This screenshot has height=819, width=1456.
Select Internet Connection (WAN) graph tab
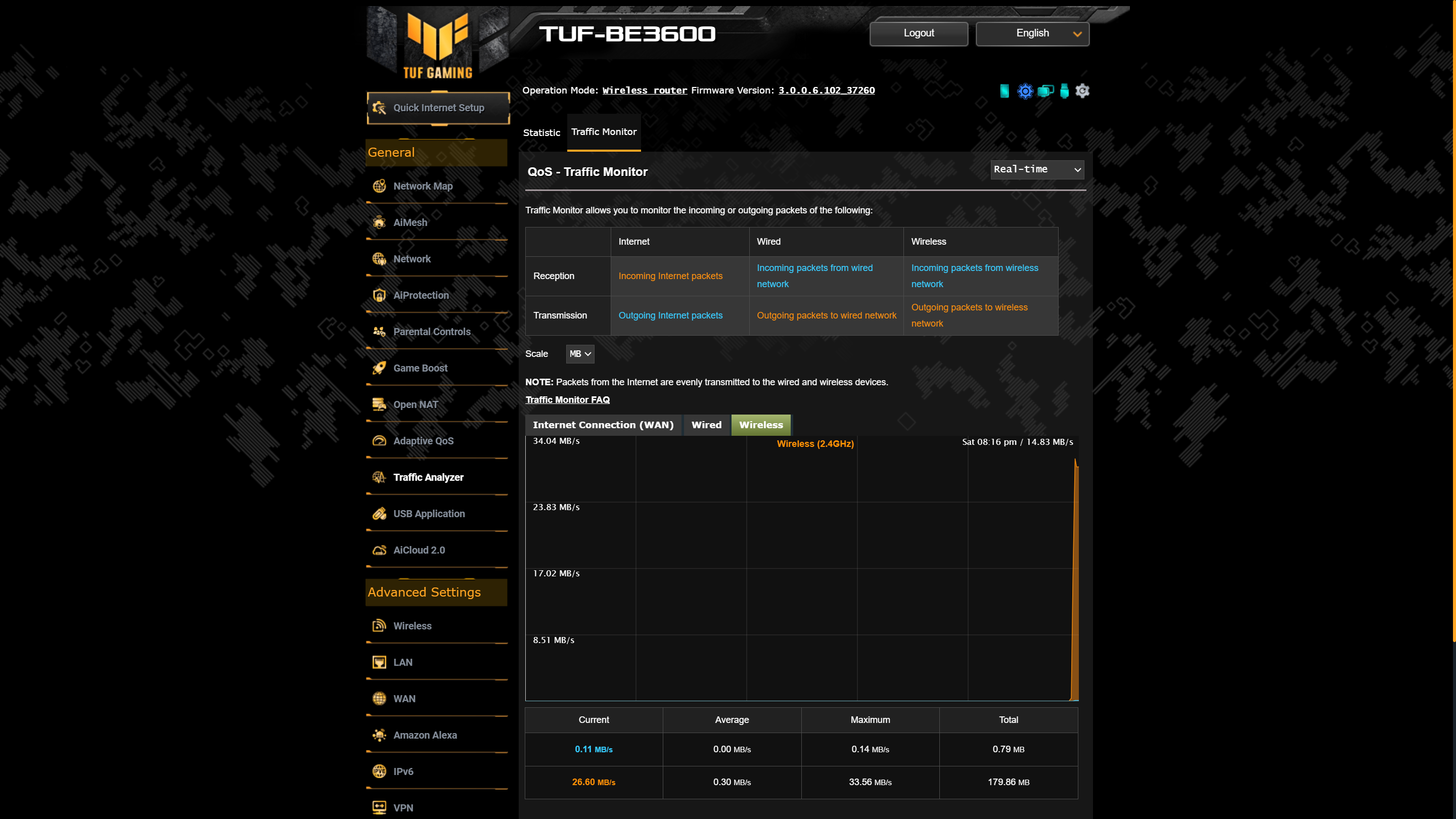tap(603, 425)
